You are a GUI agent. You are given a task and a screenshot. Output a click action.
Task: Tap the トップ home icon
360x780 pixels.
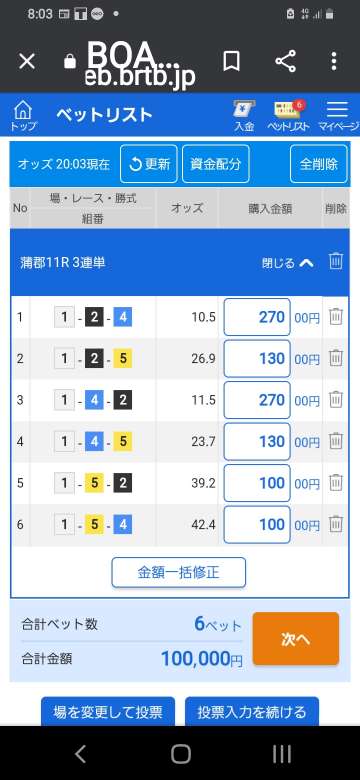23,116
